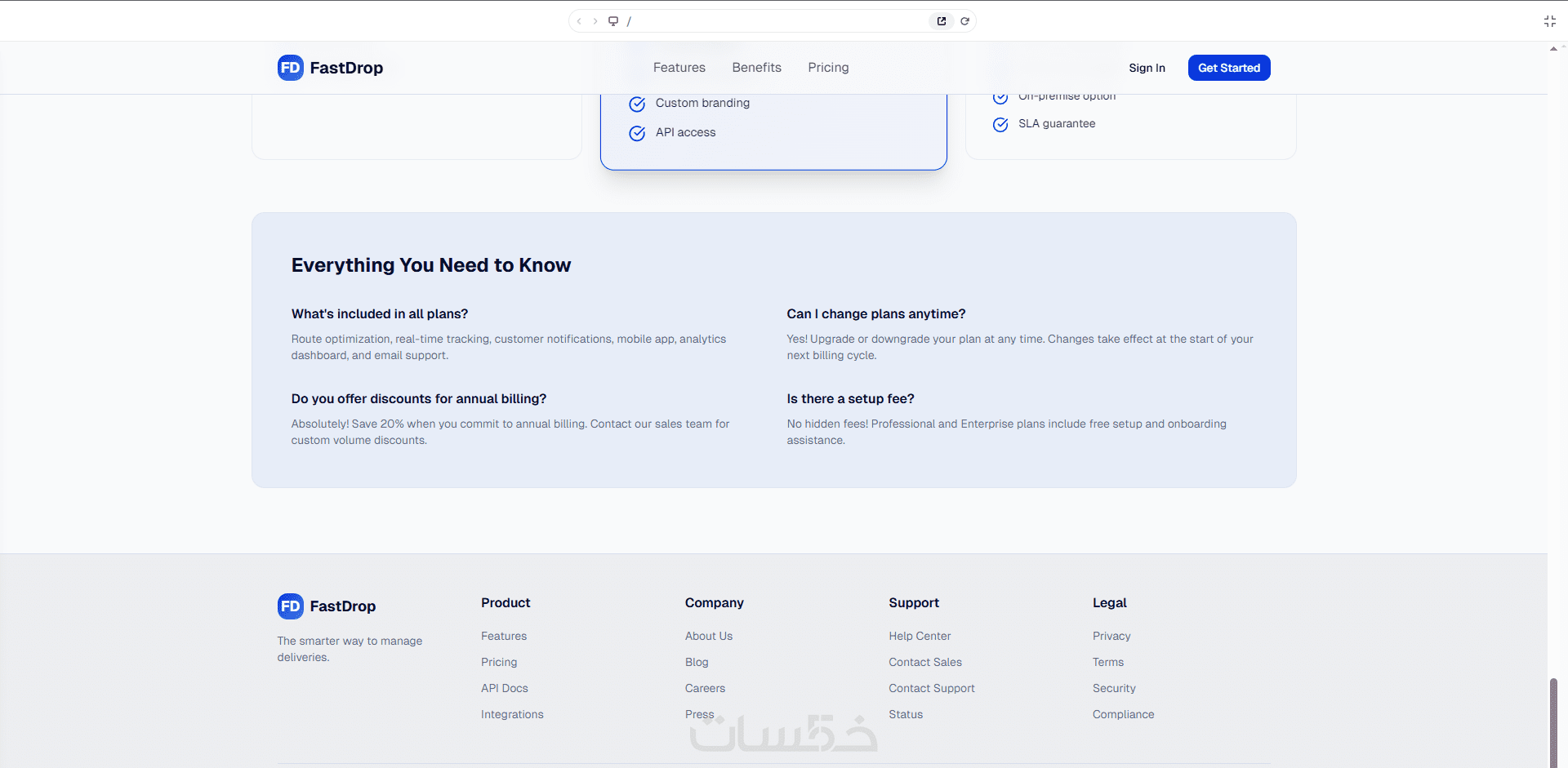Open Features in the top navigation
This screenshot has height=768, width=1568.
(x=679, y=68)
